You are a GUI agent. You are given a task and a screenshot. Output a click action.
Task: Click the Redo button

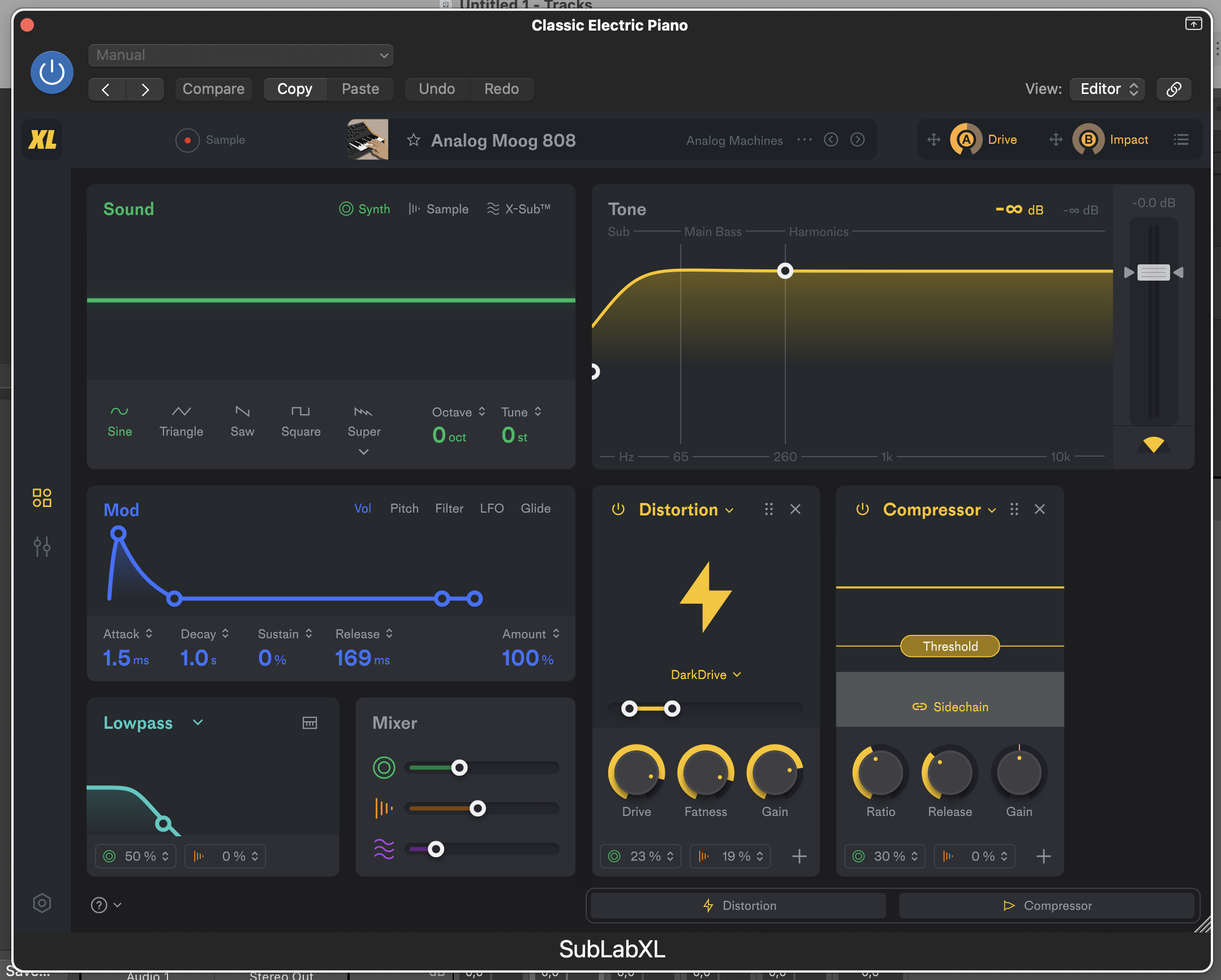(501, 89)
